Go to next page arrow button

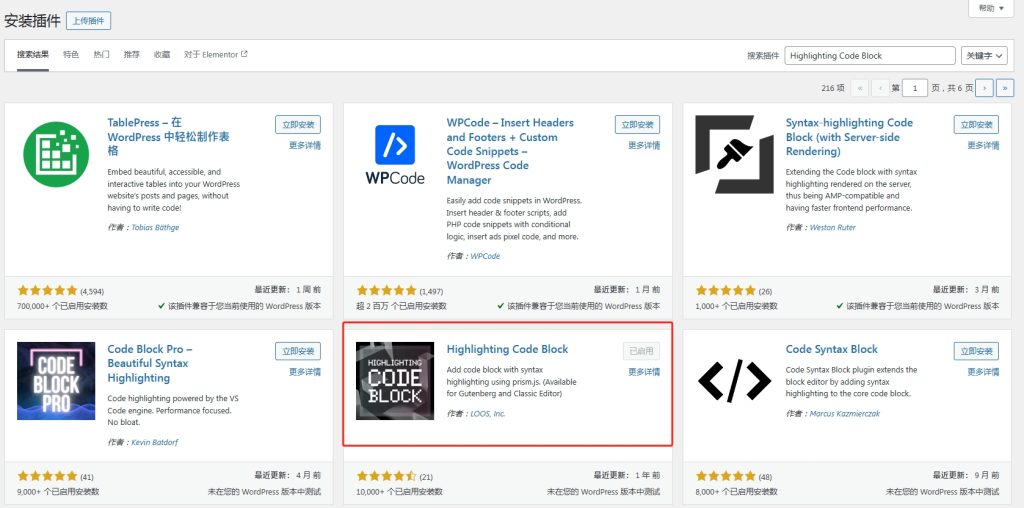coord(985,87)
